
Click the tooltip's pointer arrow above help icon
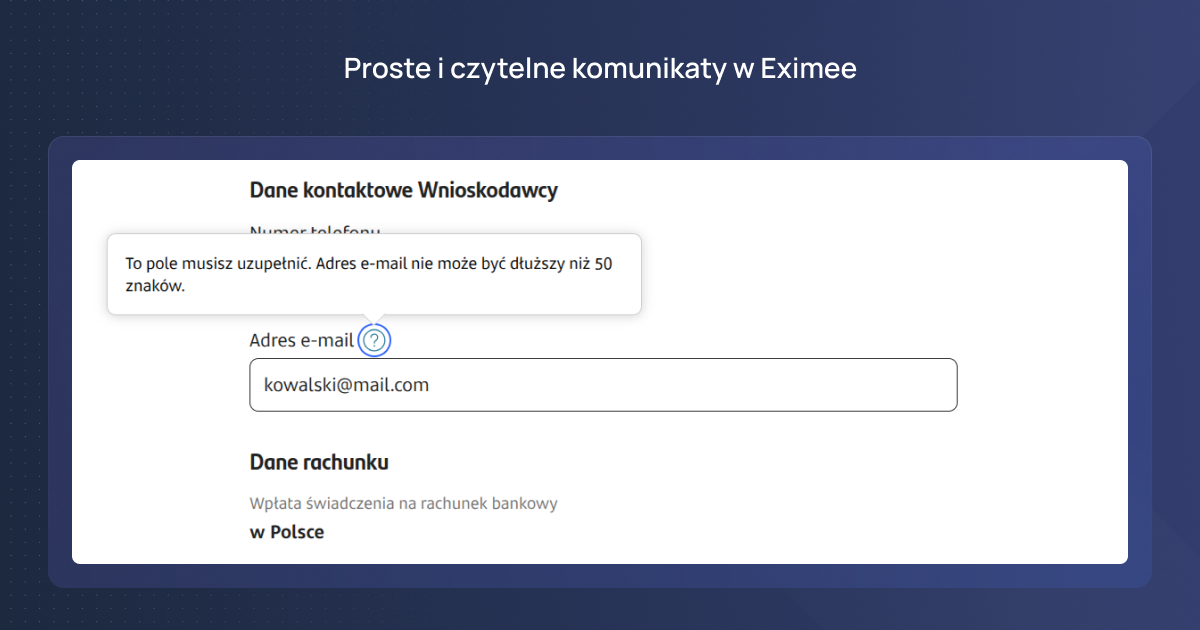(x=374, y=318)
